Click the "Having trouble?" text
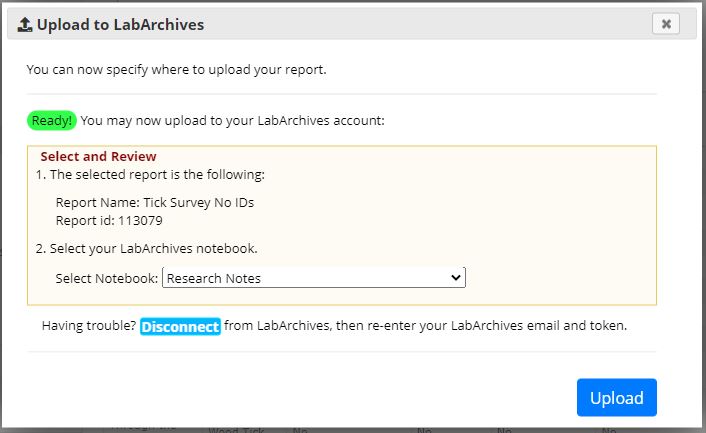This screenshot has height=433, width=706. pyautogui.click(x=89, y=326)
